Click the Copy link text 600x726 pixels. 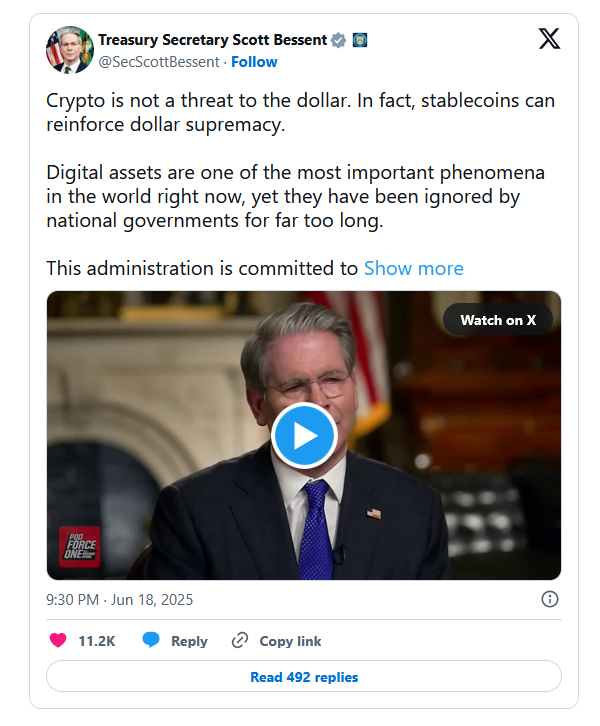290,641
